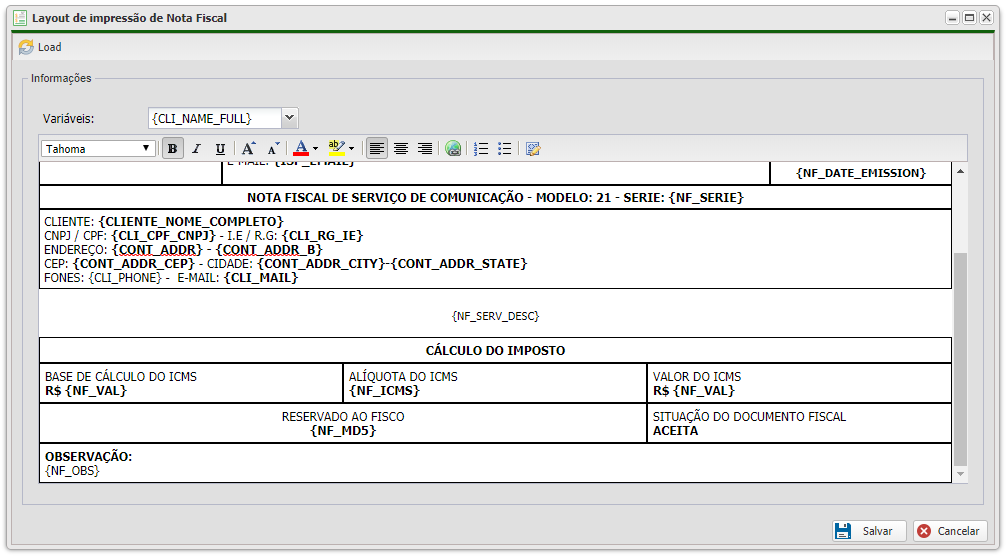Image resolution: width=1006 pixels, height=557 pixels.
Task: Increase the font size
Action: (249, 149)
